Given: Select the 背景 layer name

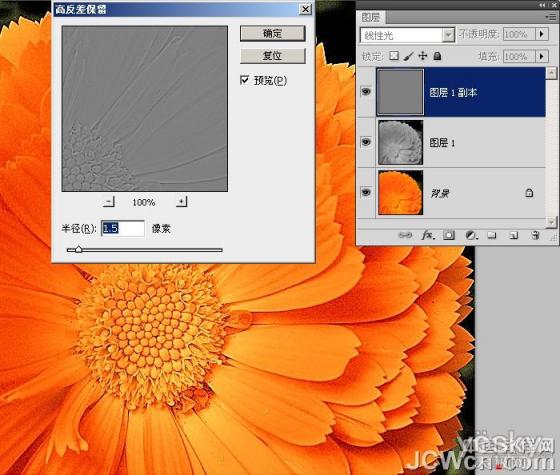Looking at the screenshot, I should (x=440, y=193).
